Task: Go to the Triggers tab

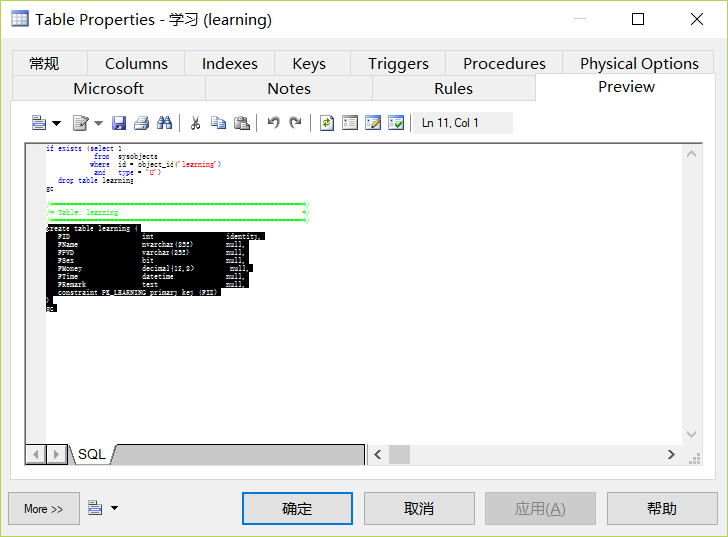Action: pyautogui.click(x=398, y=63)
